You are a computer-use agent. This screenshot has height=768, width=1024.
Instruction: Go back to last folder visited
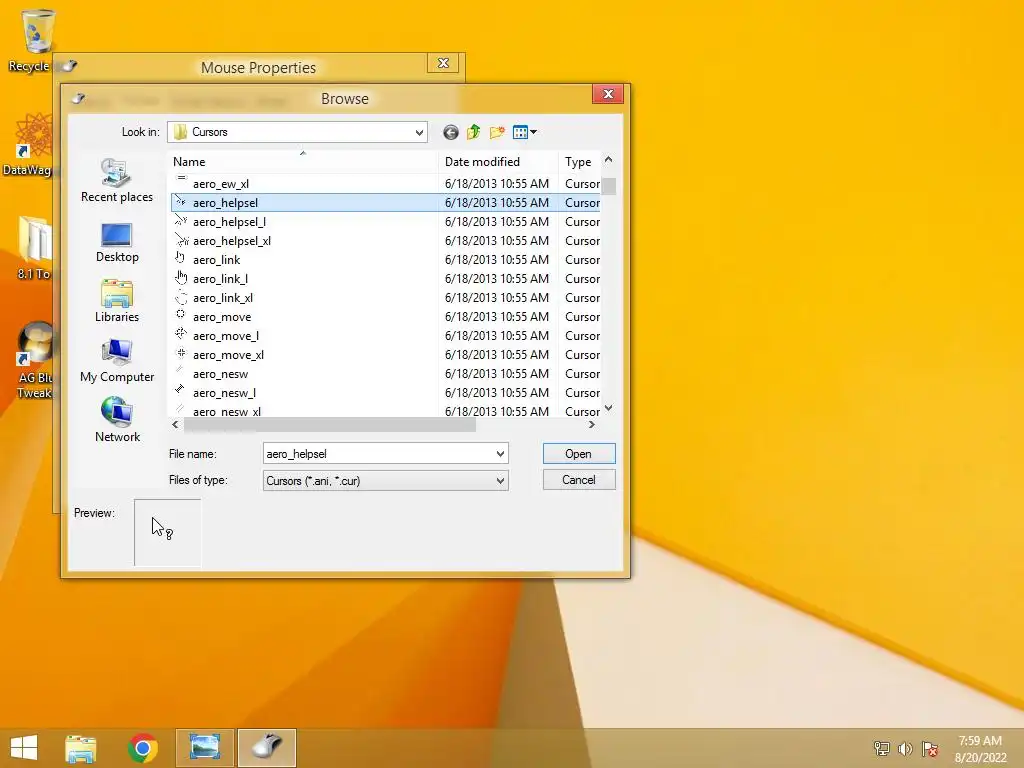451,133
